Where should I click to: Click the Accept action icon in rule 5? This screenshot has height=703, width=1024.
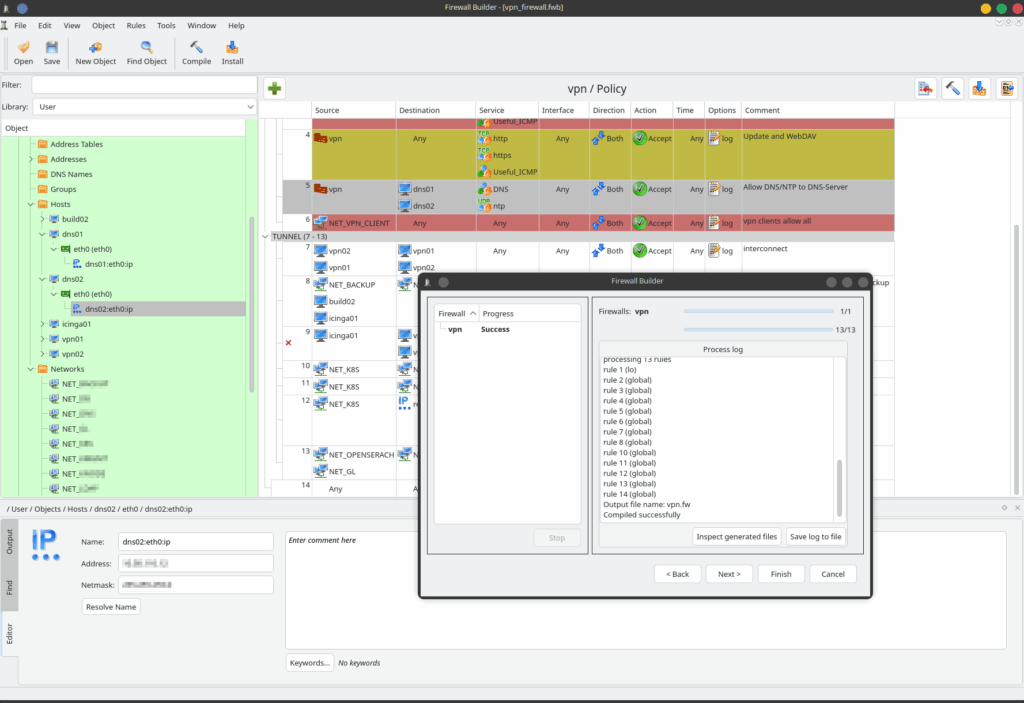[640, 189]
